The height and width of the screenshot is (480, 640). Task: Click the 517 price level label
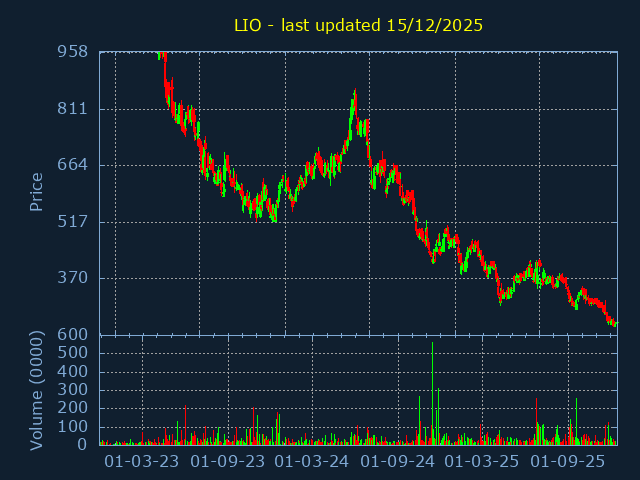click(72, 221)
